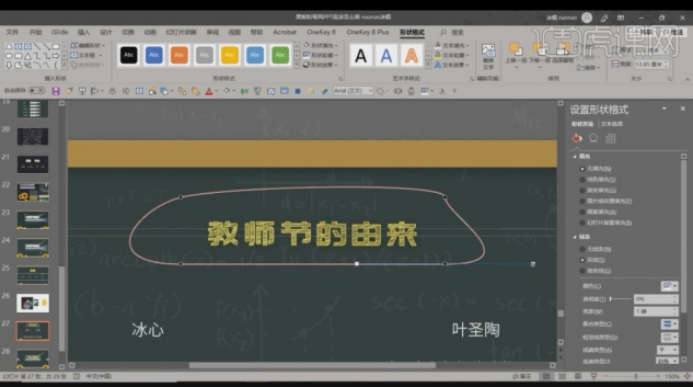Screen dimensions: 693x387
Task: Choose the black A WordArt style
Action: (361, 56)
